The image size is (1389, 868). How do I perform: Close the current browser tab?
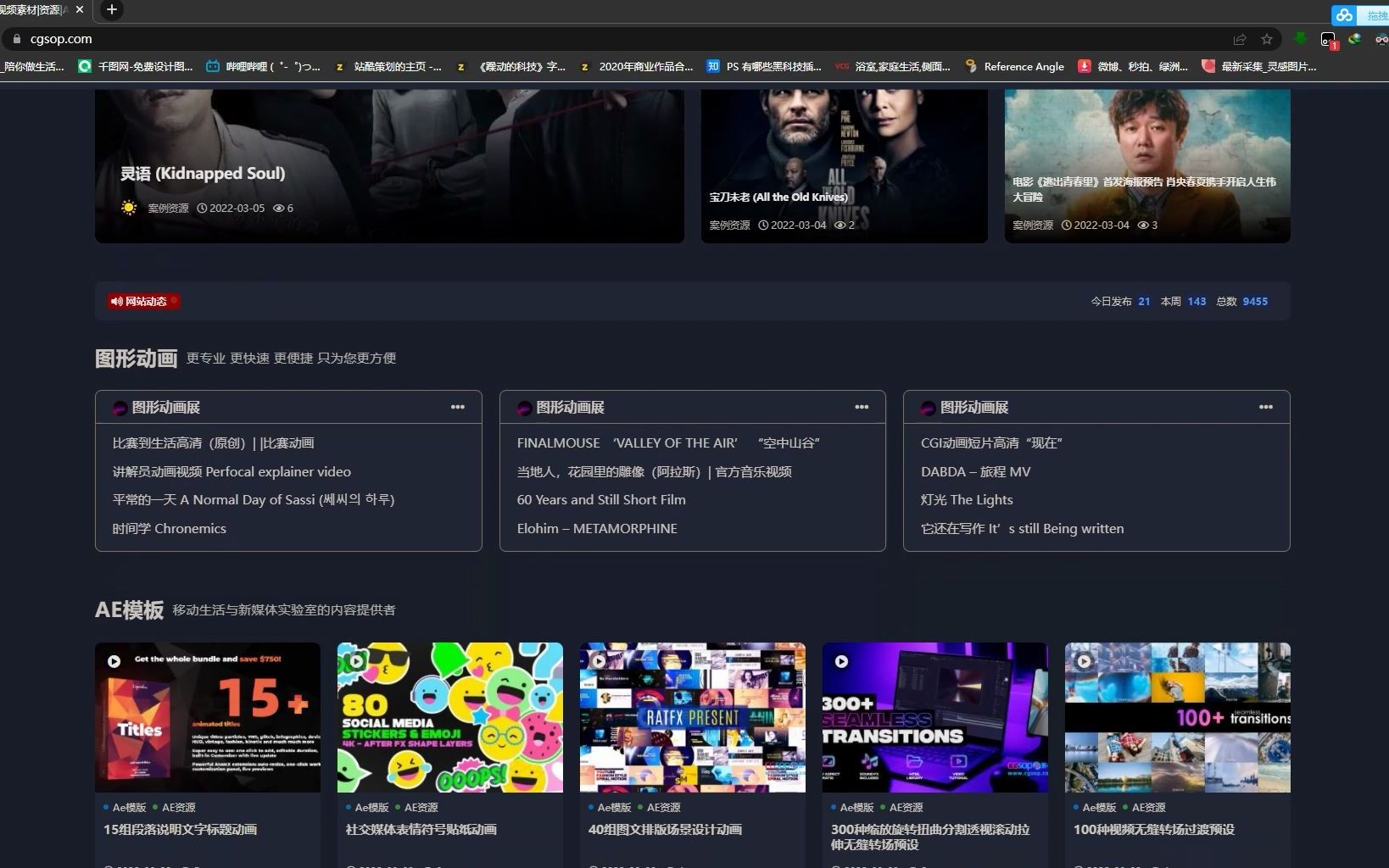coord(80,9)
